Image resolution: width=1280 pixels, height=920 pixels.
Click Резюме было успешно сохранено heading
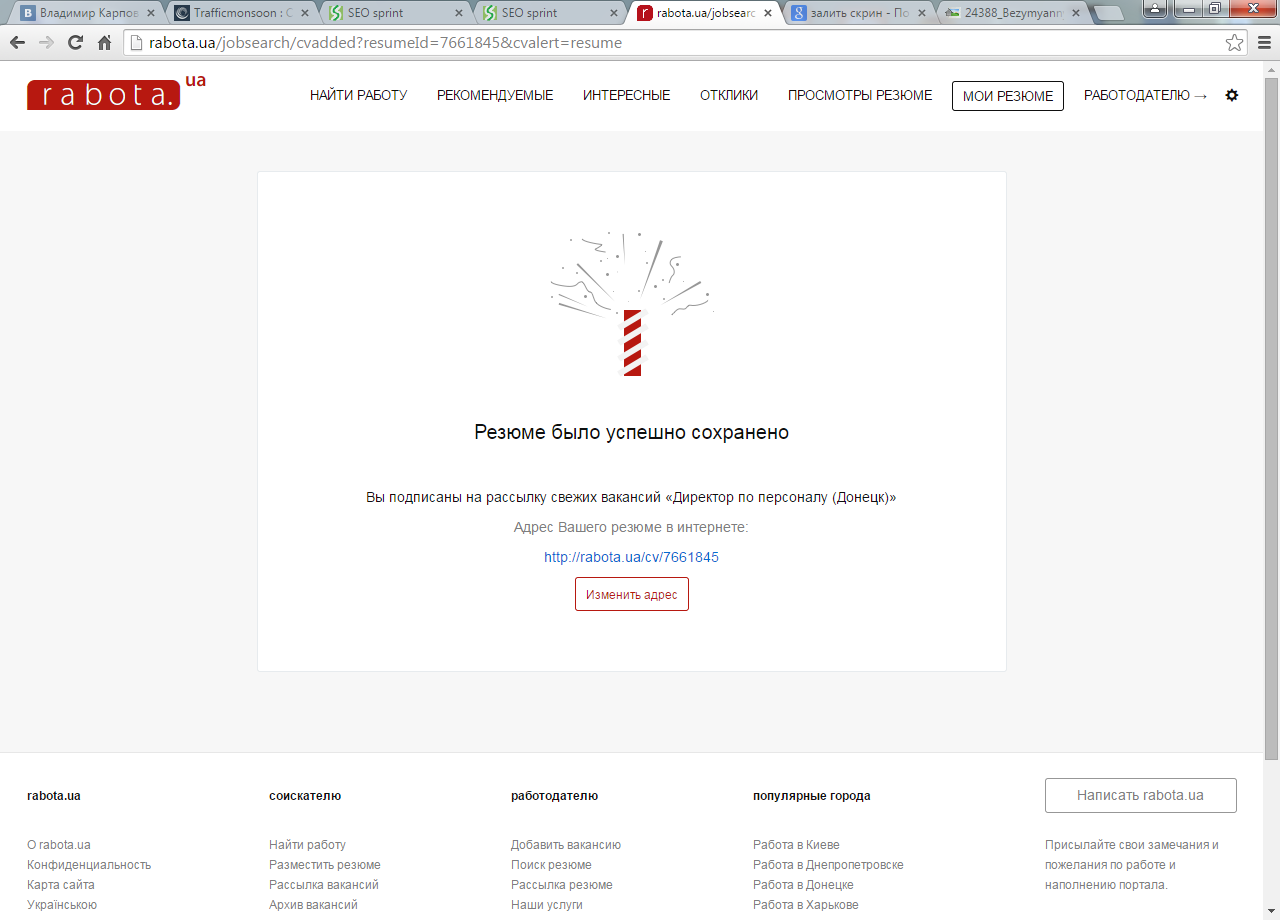[x=631, y=433]
